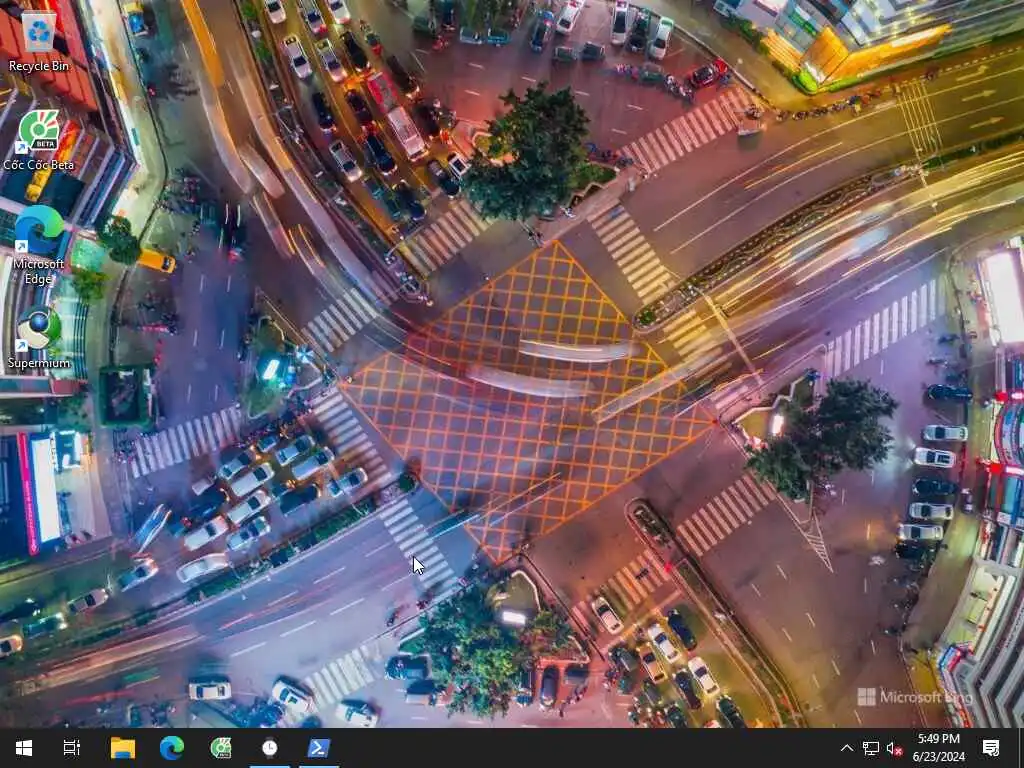This screenshot has height=768, width=1024.
Task: Click the muted volume tray icon
Action: click(894, 748)
